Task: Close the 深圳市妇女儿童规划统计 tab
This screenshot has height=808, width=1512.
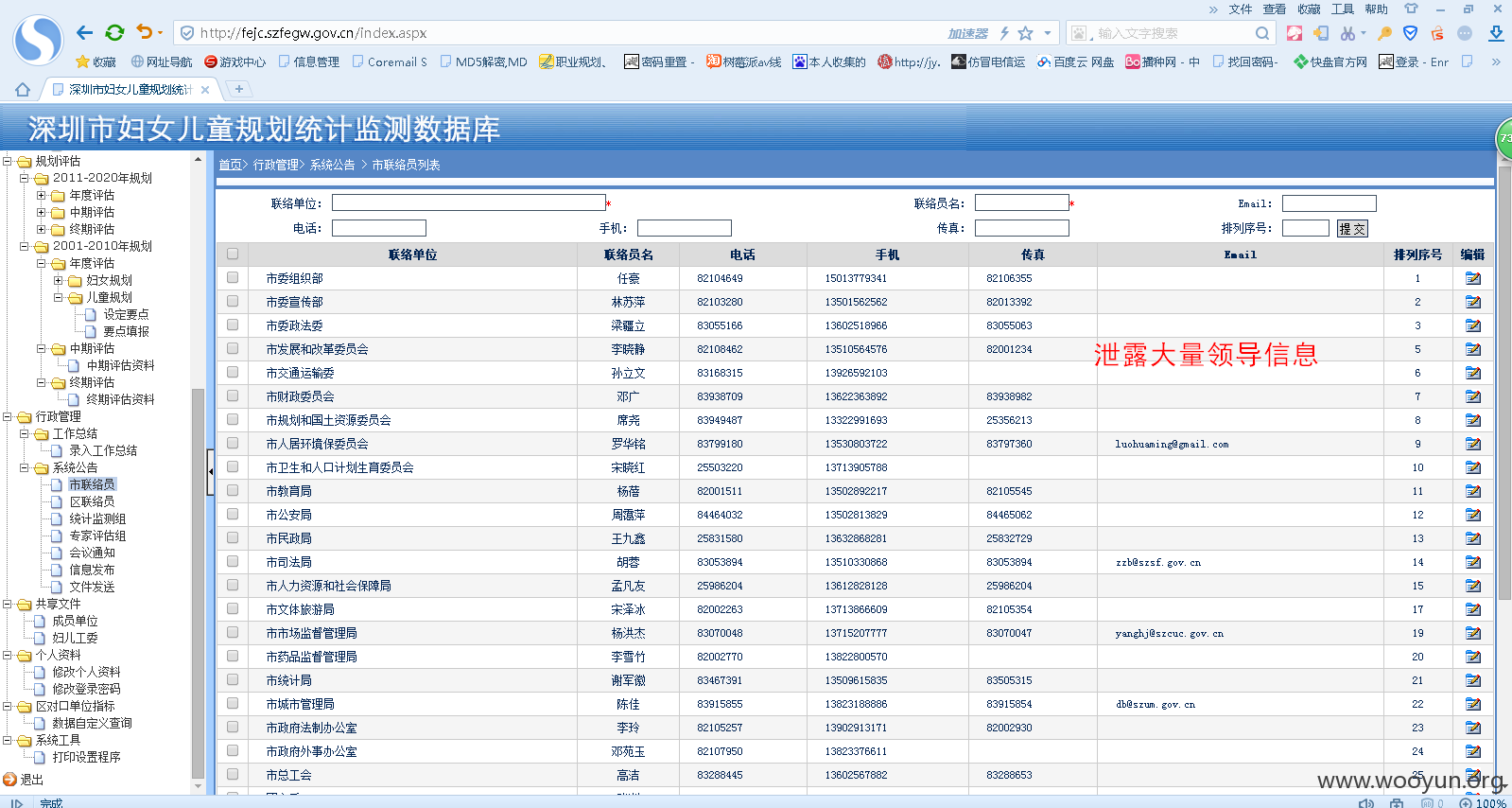Action: click(x=205, y=89)
